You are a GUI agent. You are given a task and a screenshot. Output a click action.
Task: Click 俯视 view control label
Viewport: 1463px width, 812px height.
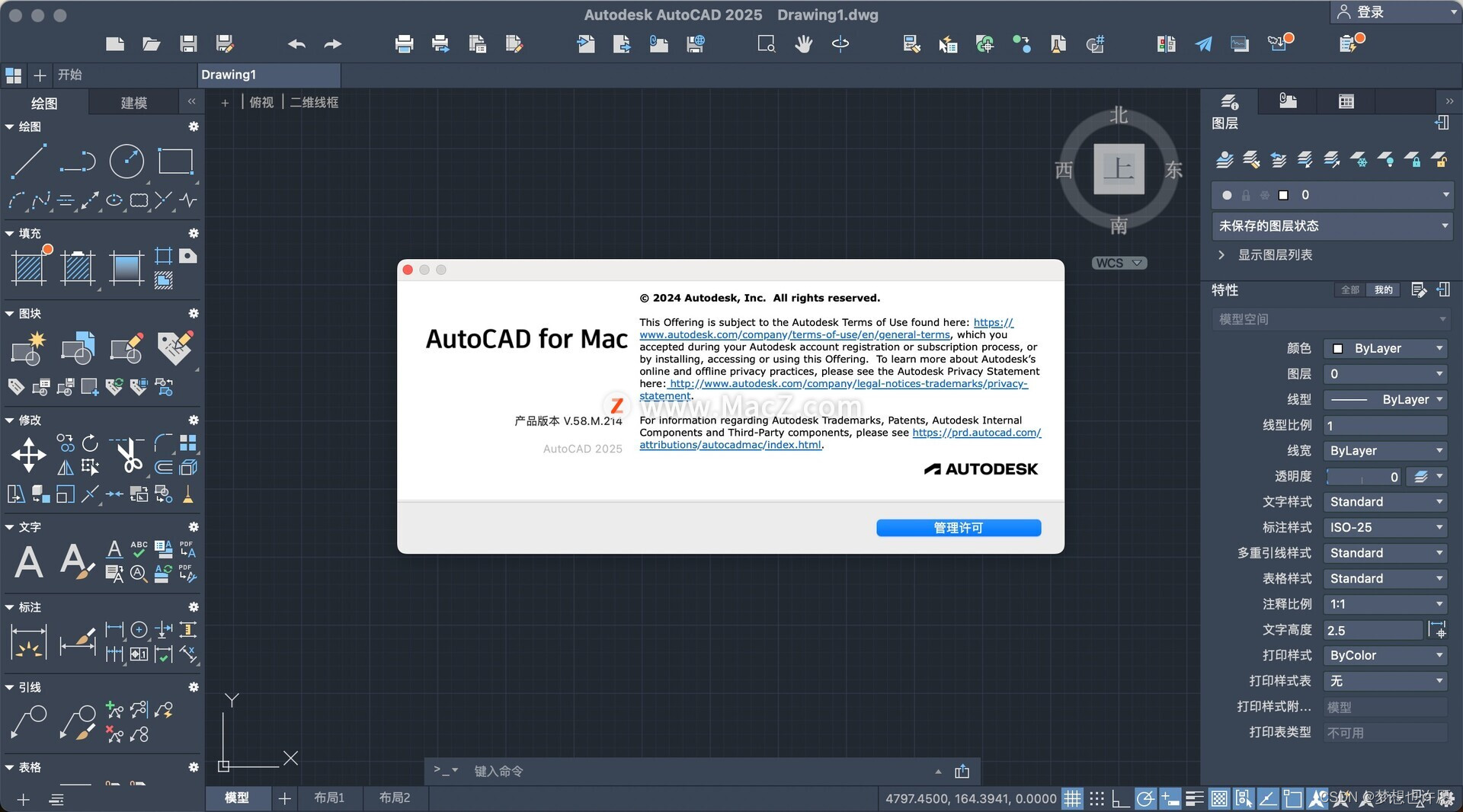261,102
